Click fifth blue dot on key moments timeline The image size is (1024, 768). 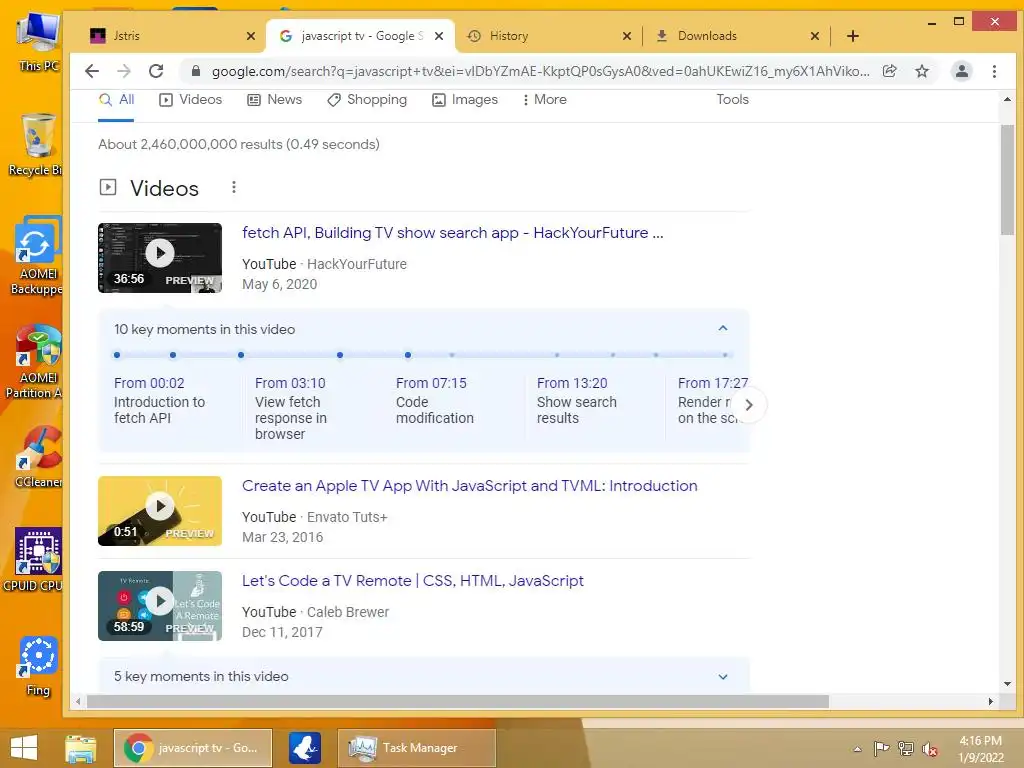[x=408, y=355]
